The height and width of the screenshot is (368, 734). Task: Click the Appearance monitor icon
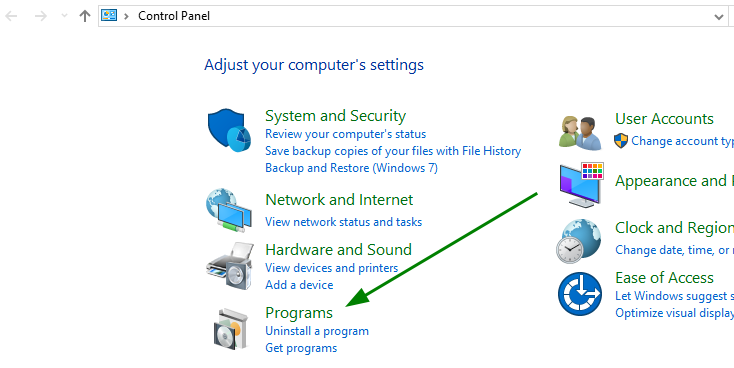click(x=581, y=185)
